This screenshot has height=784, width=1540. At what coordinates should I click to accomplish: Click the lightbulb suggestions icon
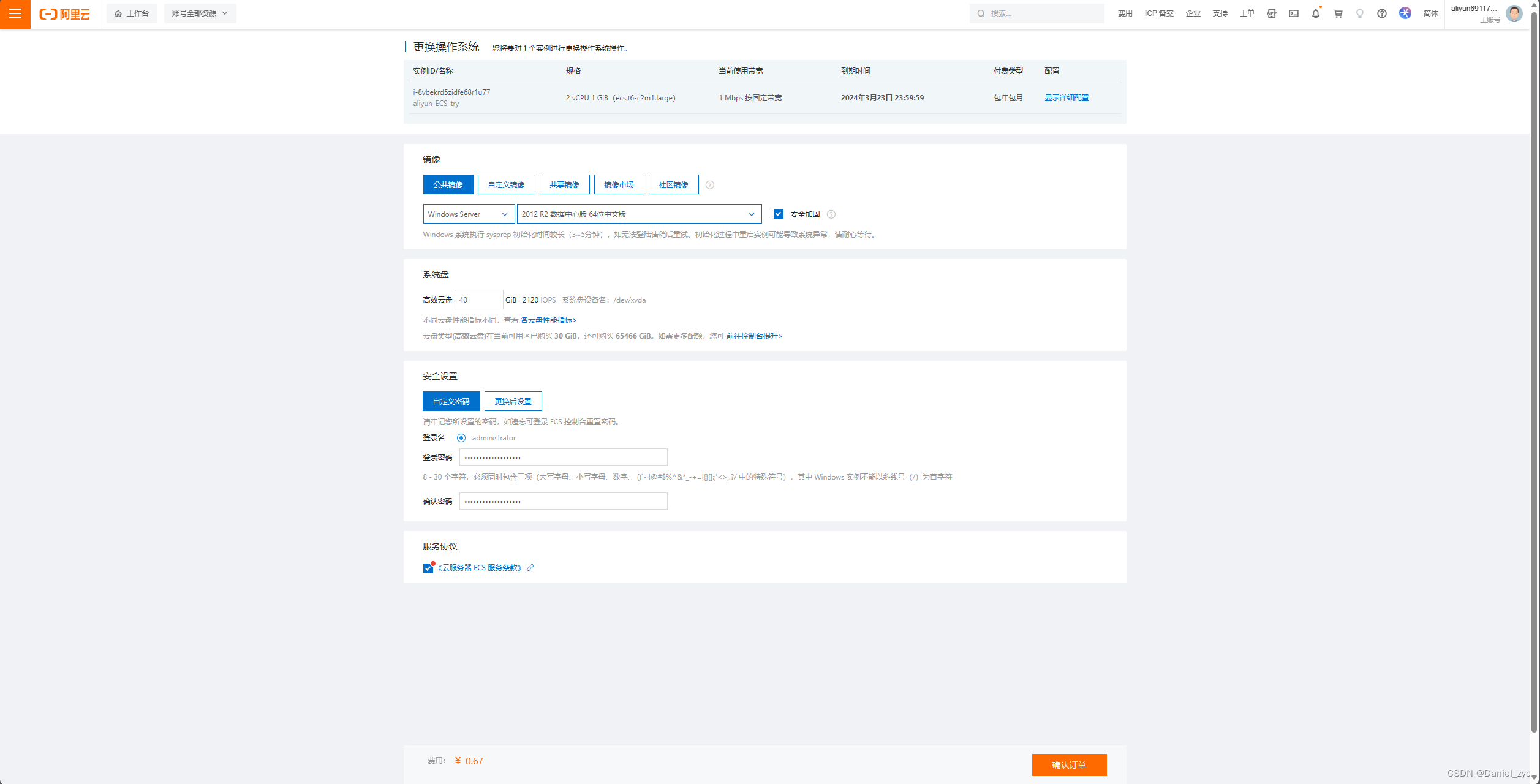(x=1359, y=13)
